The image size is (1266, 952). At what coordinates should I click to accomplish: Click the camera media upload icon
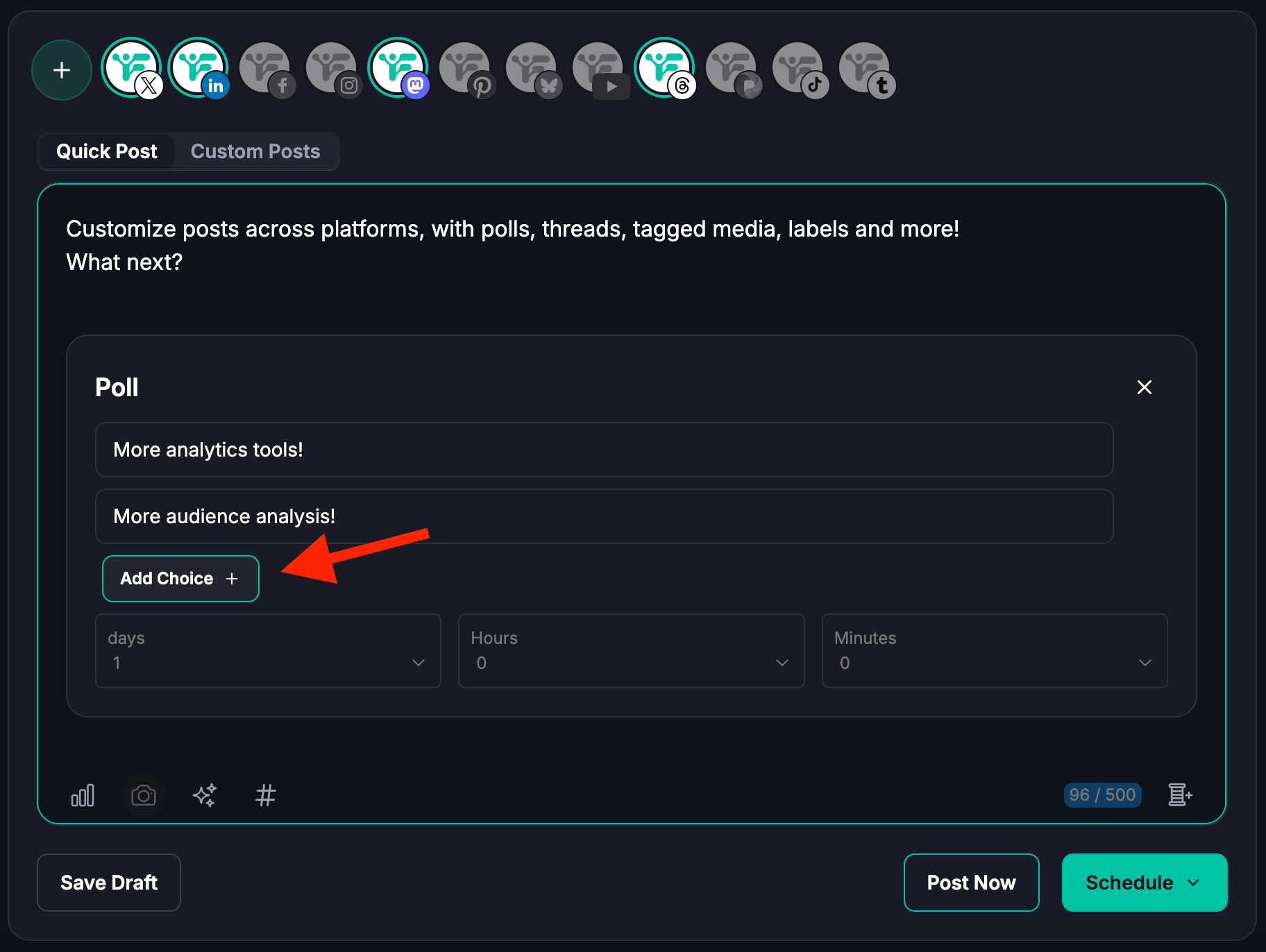pos(144,795)
